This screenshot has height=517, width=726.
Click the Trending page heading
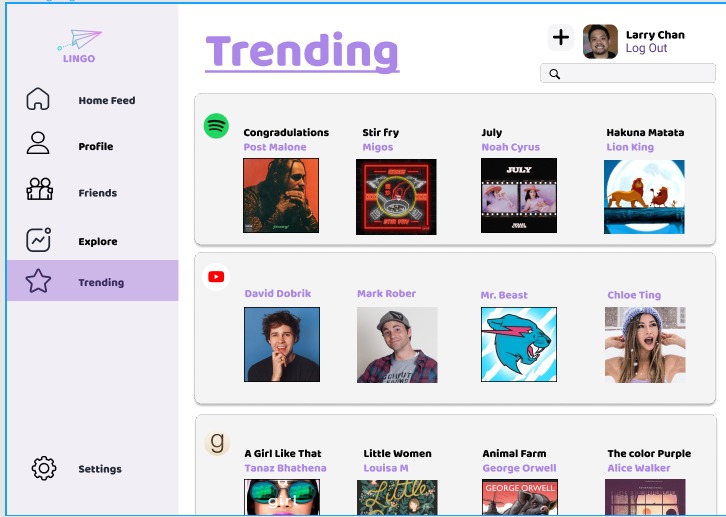click(x=302, y=52)
